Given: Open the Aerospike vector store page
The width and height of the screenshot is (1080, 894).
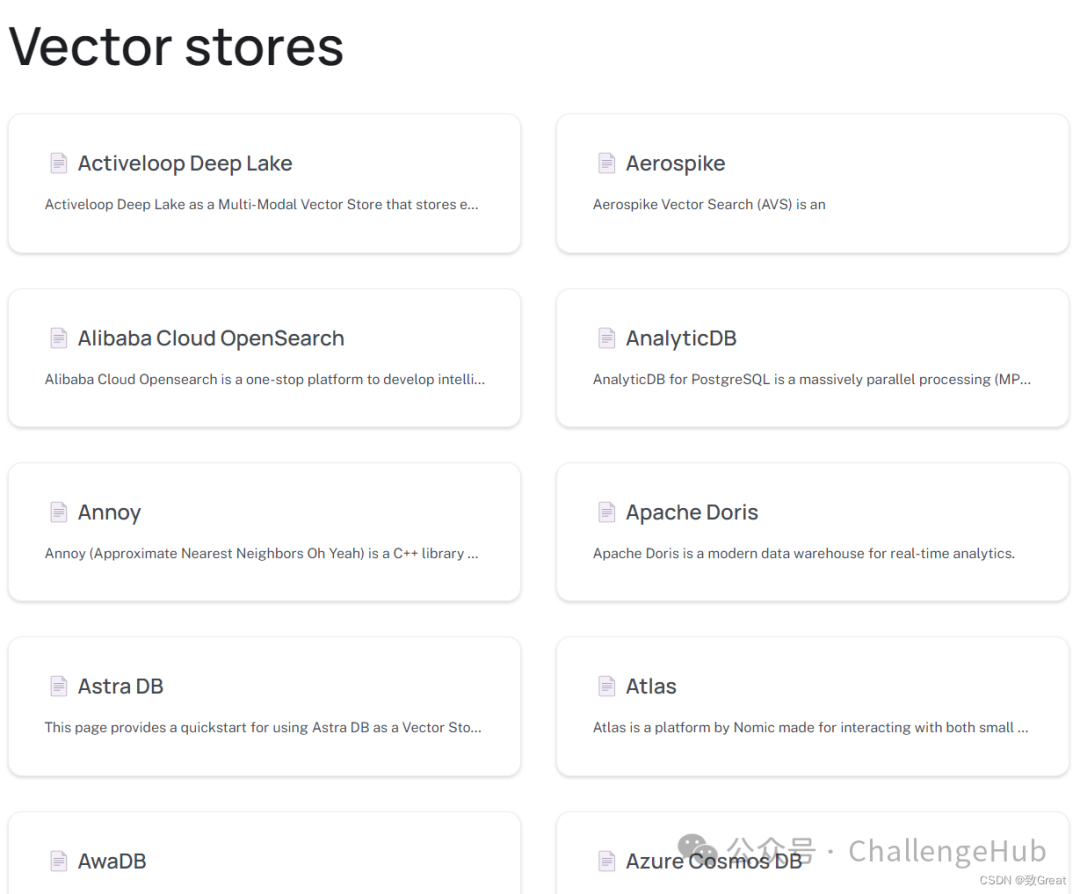Looking at the screenshot, I should (x=675, y=163).
